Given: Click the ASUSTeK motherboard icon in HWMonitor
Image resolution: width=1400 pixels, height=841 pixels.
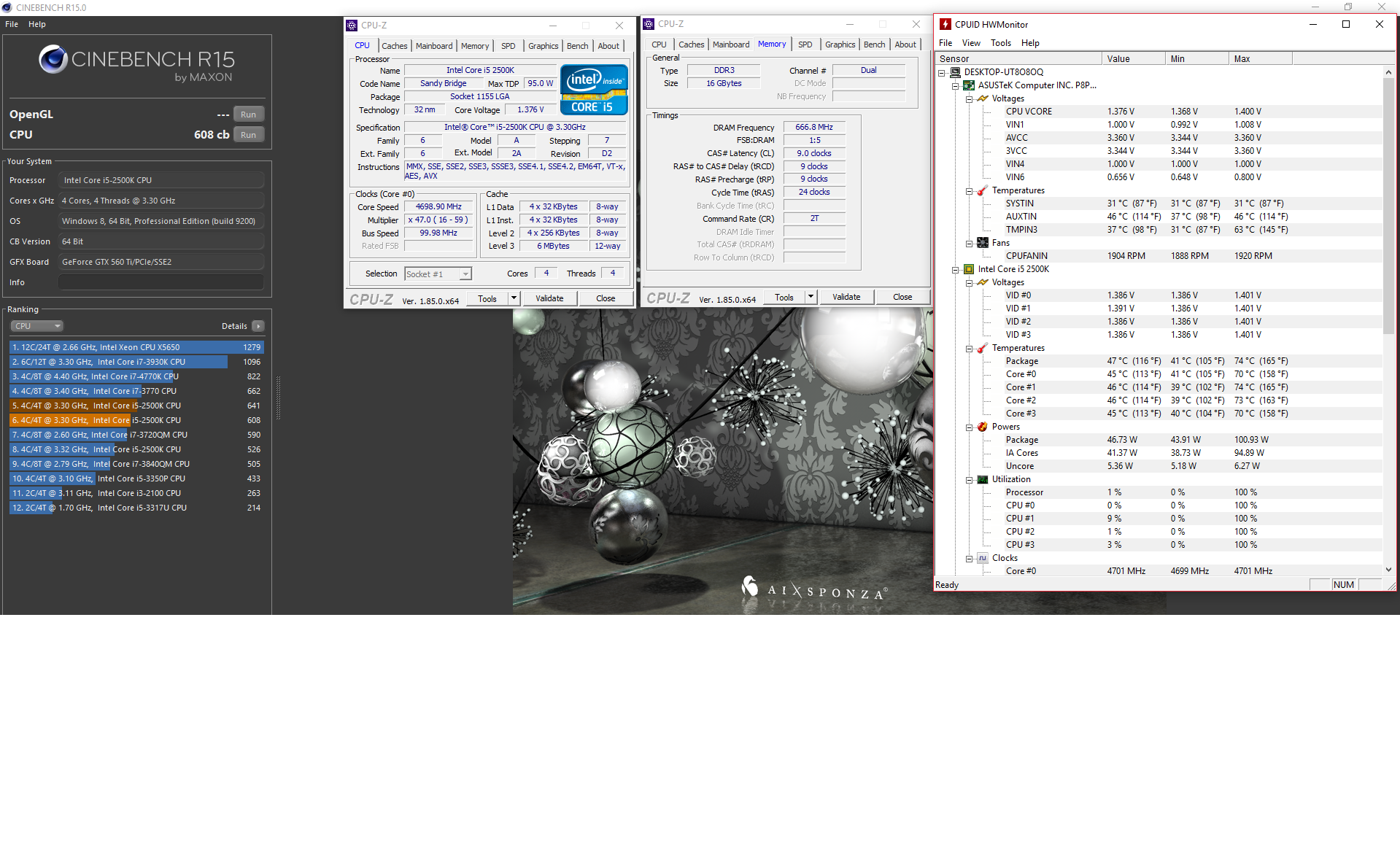Looking at the screenshot, I should point(969,85).
